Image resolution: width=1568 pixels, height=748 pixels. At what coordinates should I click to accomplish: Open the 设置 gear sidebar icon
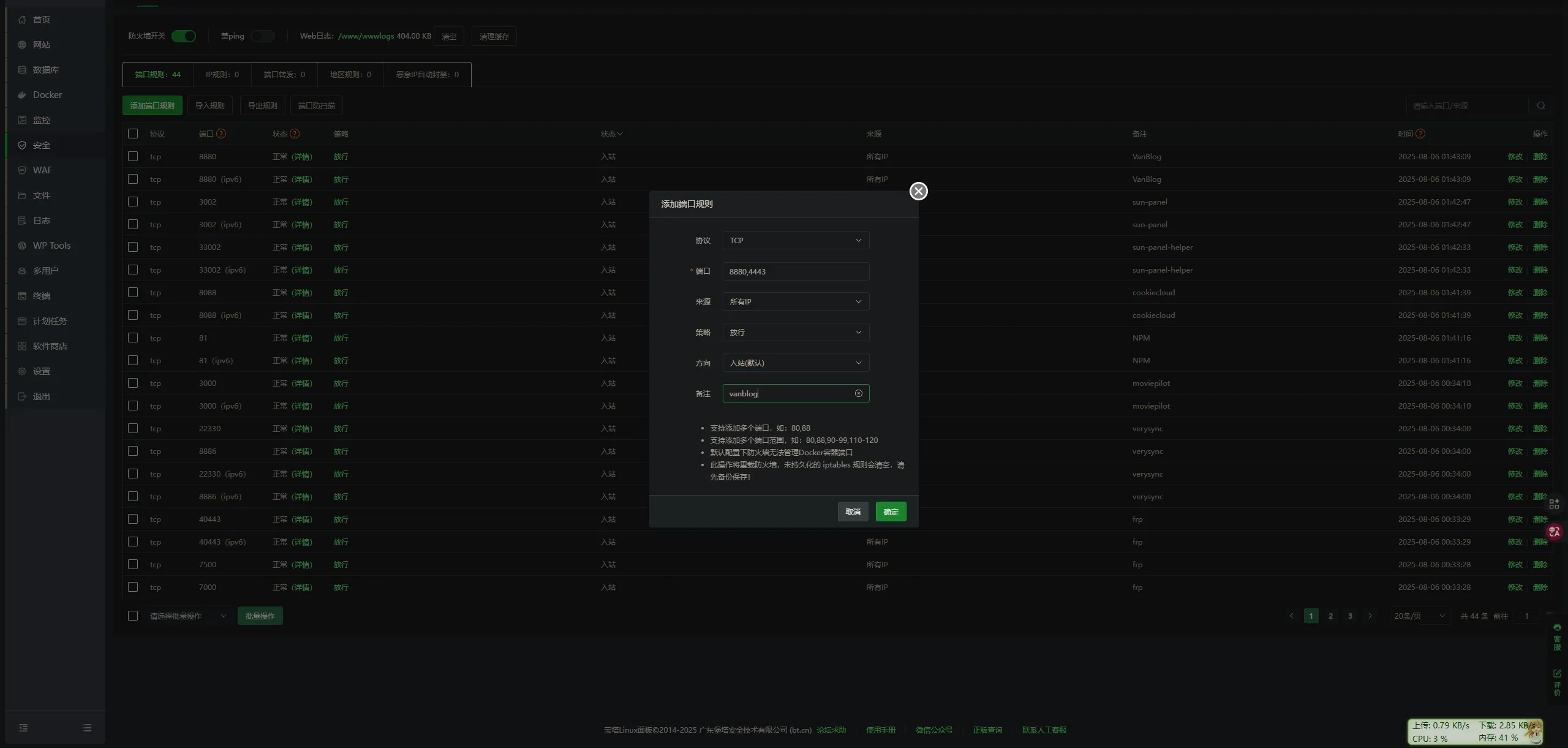(x=22, y=371)
